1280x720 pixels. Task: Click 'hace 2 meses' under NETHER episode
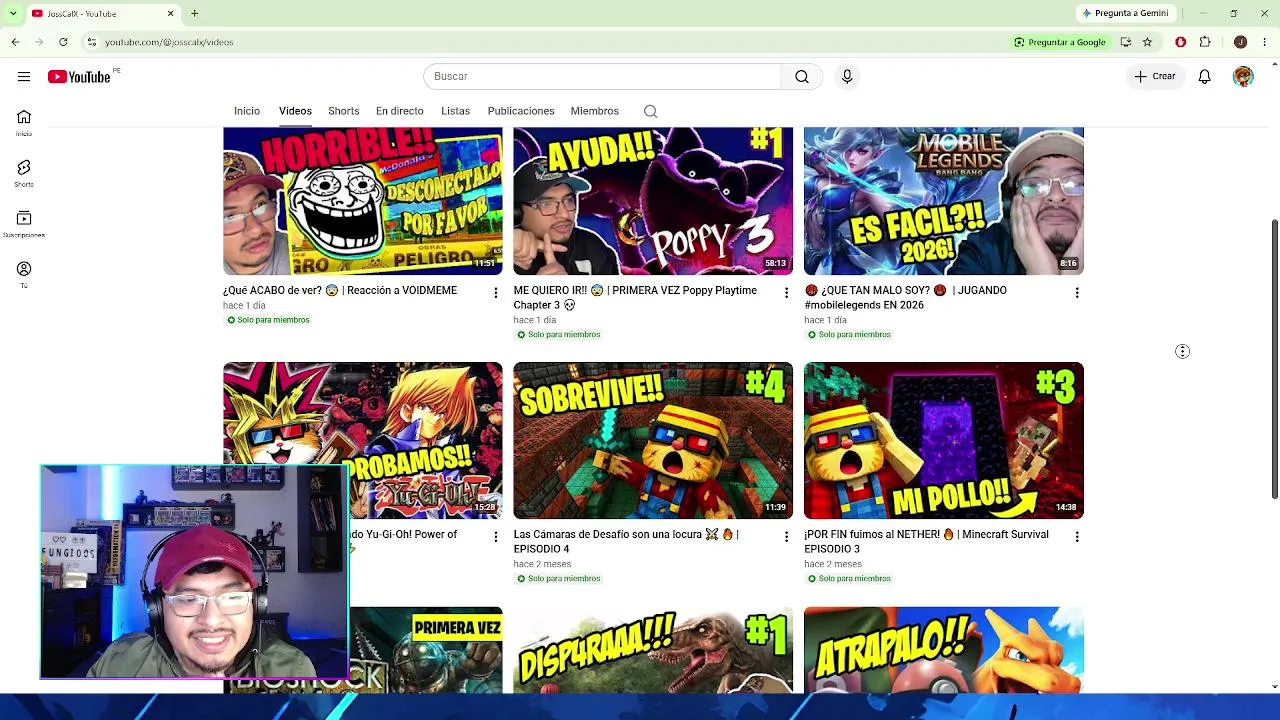tap(833, 564)
